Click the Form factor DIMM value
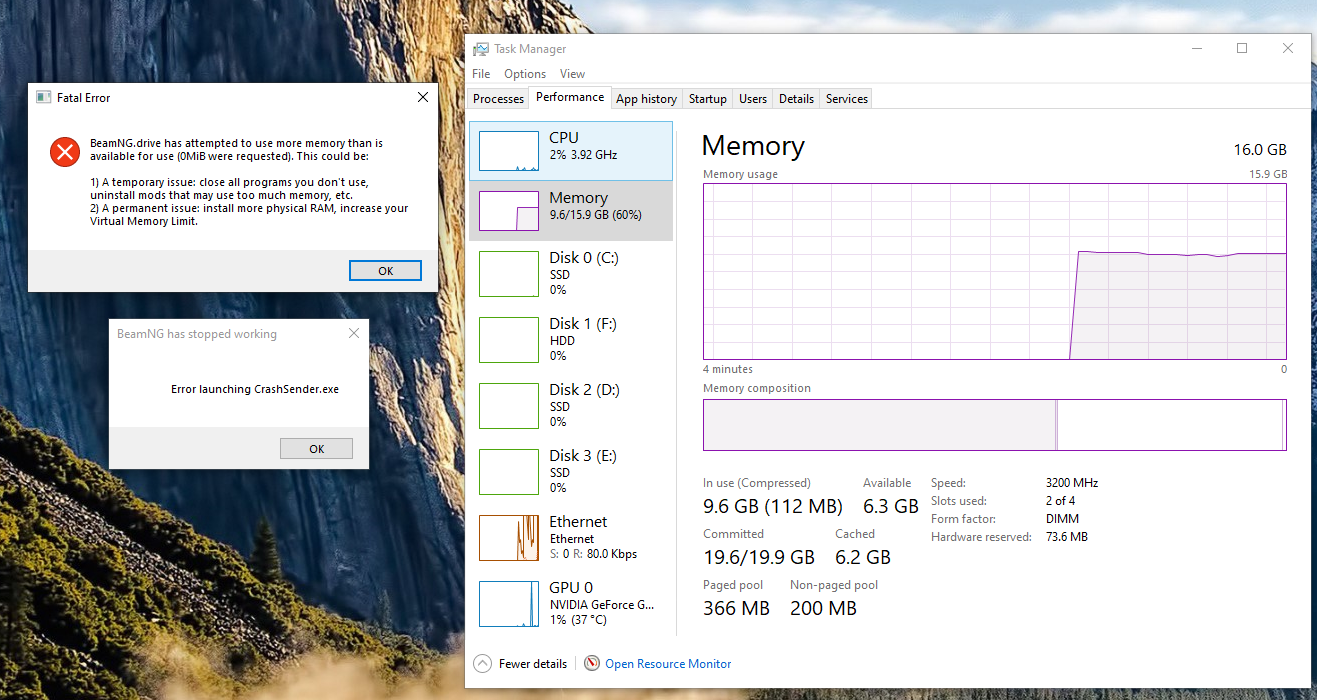Viewport: 1317px width, 700px height. click(1062, 519)
